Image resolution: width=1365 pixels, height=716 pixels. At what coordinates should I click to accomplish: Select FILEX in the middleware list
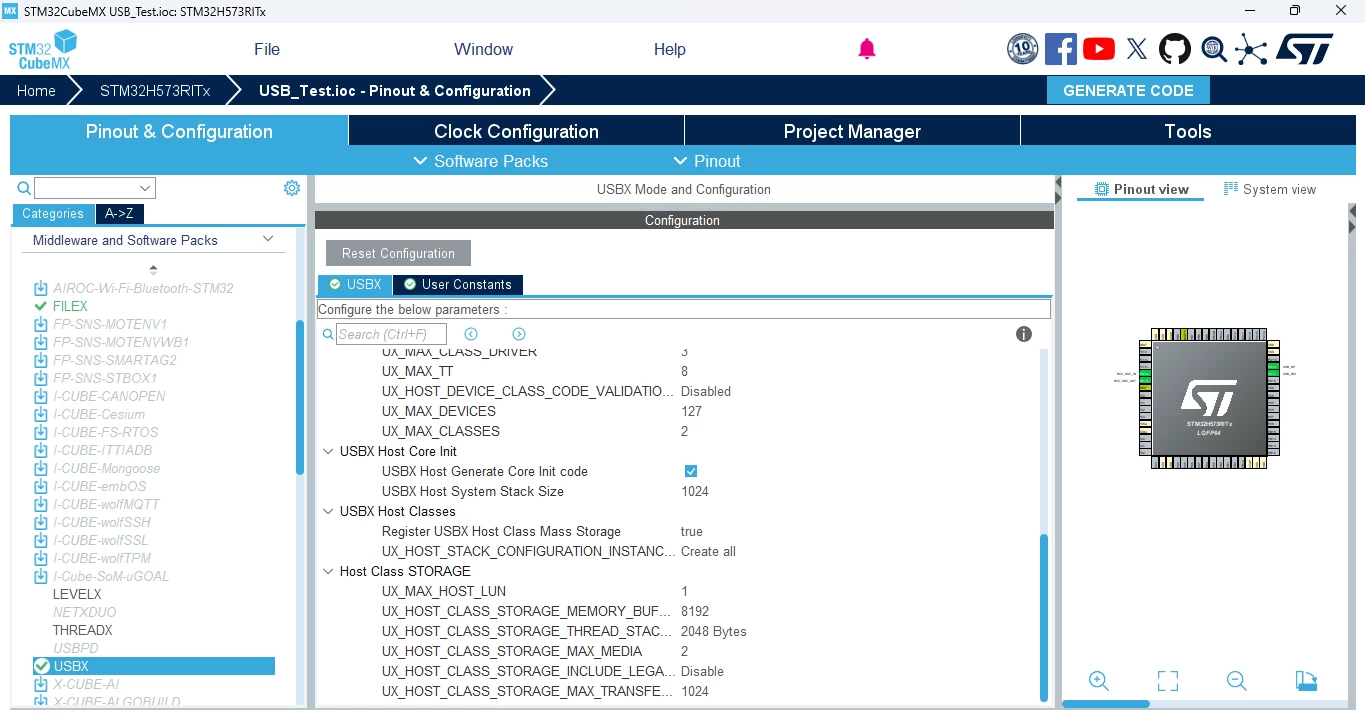coord(70,306)
